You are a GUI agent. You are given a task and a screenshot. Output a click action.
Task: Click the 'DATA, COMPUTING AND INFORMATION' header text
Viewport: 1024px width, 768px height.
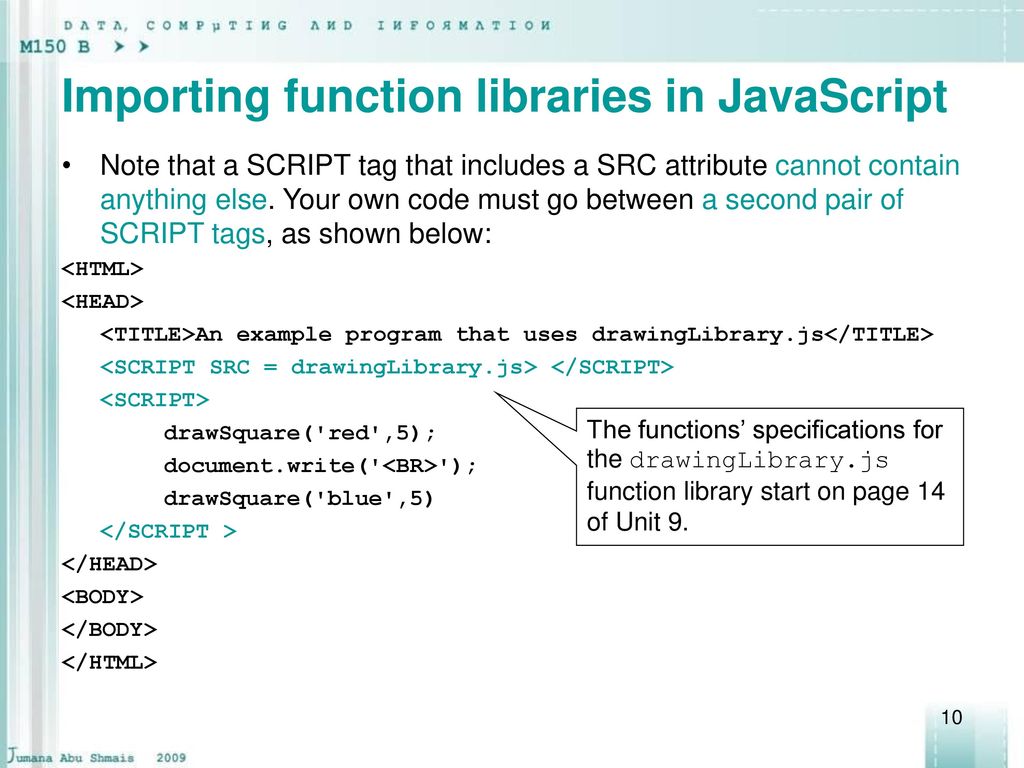(307, 25)
